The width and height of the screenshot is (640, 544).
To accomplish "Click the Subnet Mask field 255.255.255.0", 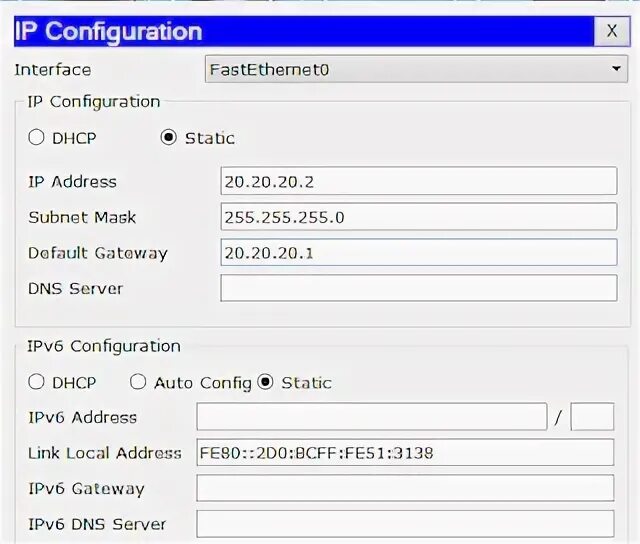I will pos(419,217).
